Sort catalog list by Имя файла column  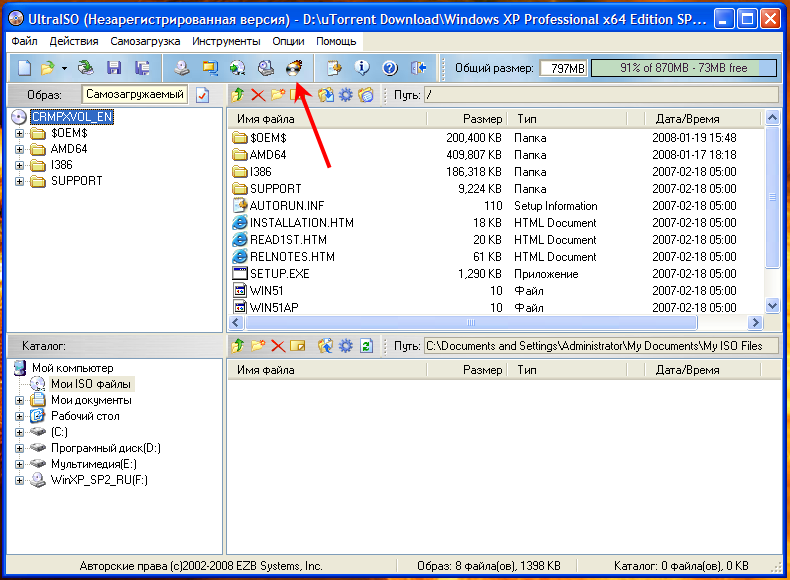[327, 370]
